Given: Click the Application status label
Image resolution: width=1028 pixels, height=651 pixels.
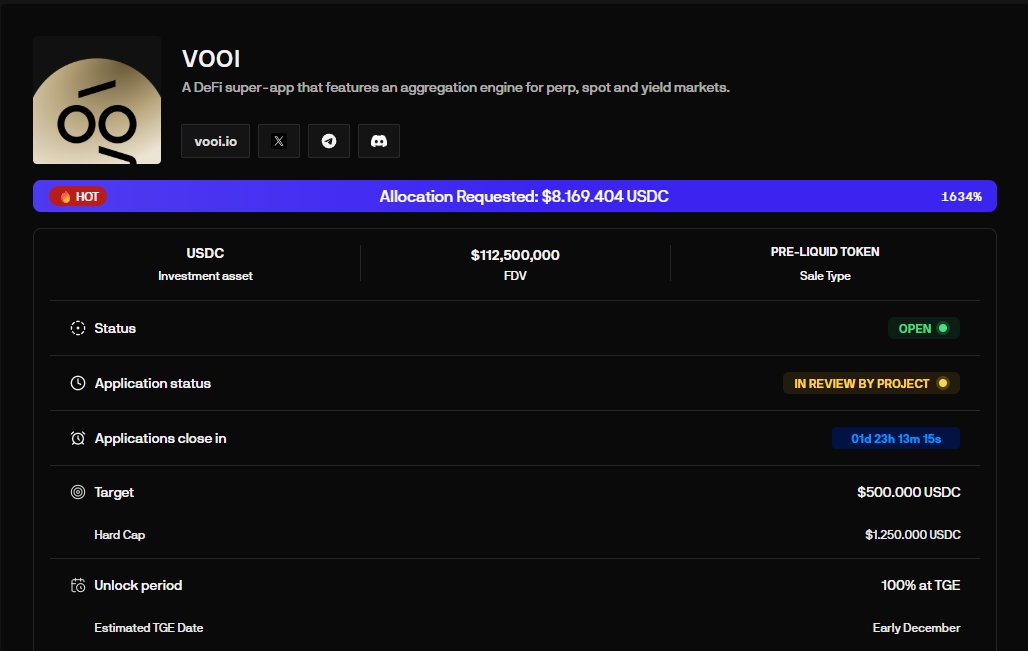Looking at the screenshot, I should point(153,384).
